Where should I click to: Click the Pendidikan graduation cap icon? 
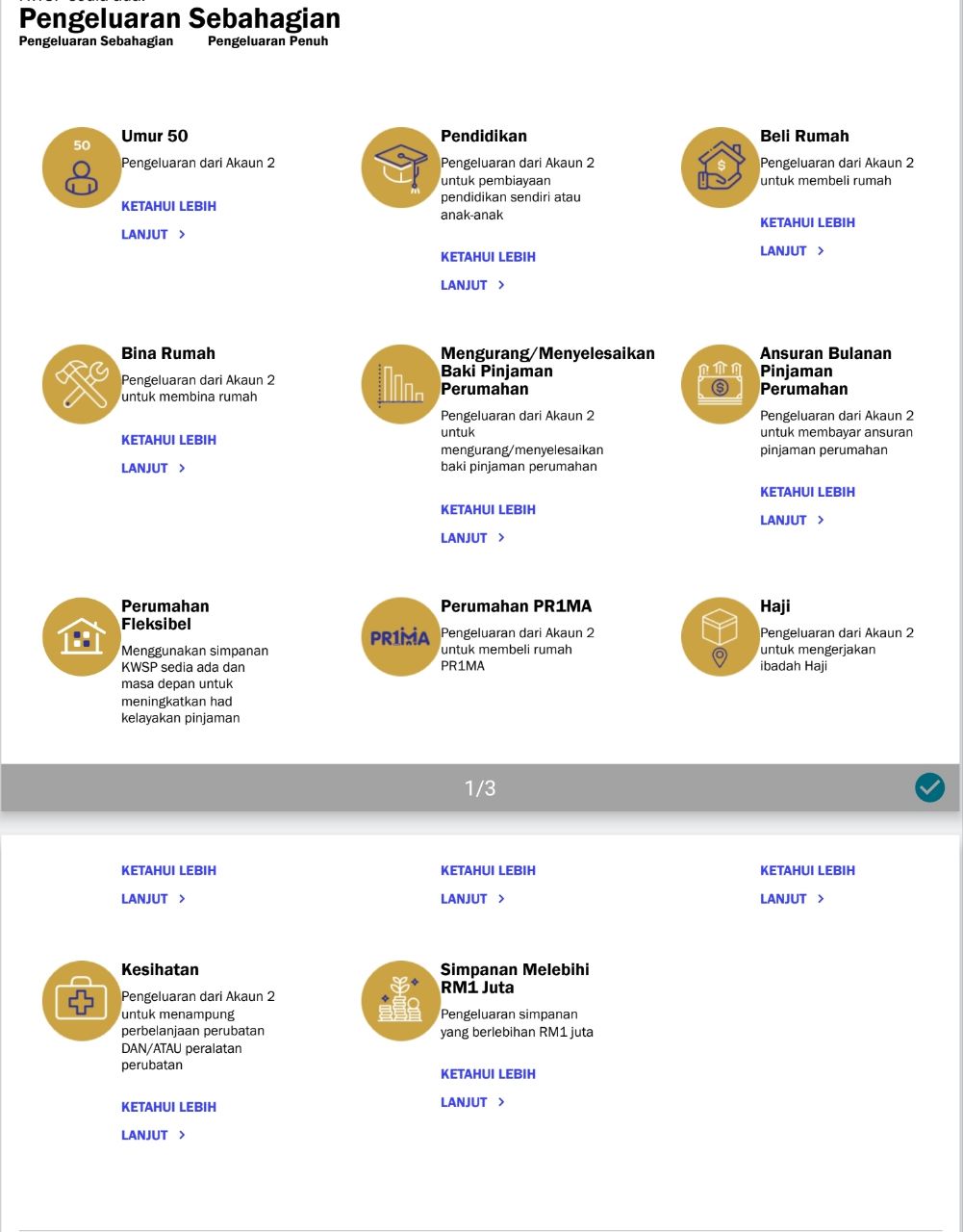click(401, 167)
